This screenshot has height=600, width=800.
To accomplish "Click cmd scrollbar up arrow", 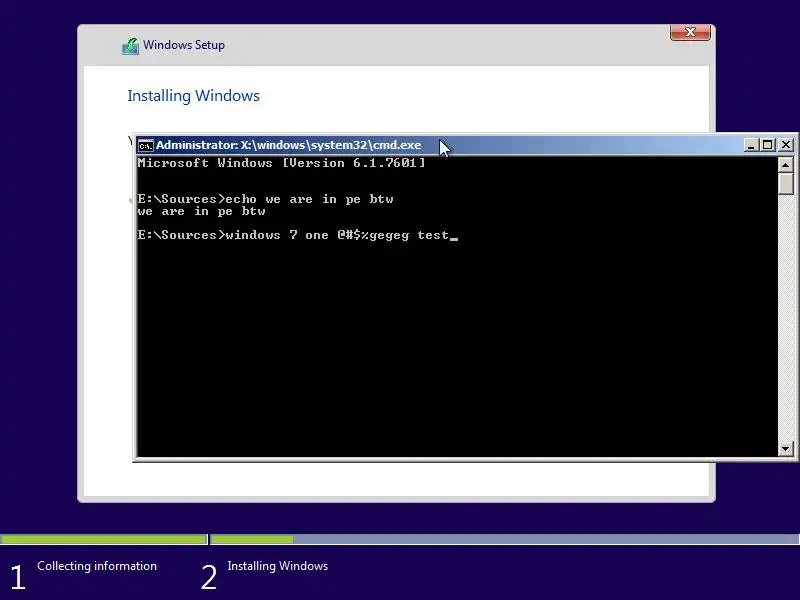I will pos(785,164).
